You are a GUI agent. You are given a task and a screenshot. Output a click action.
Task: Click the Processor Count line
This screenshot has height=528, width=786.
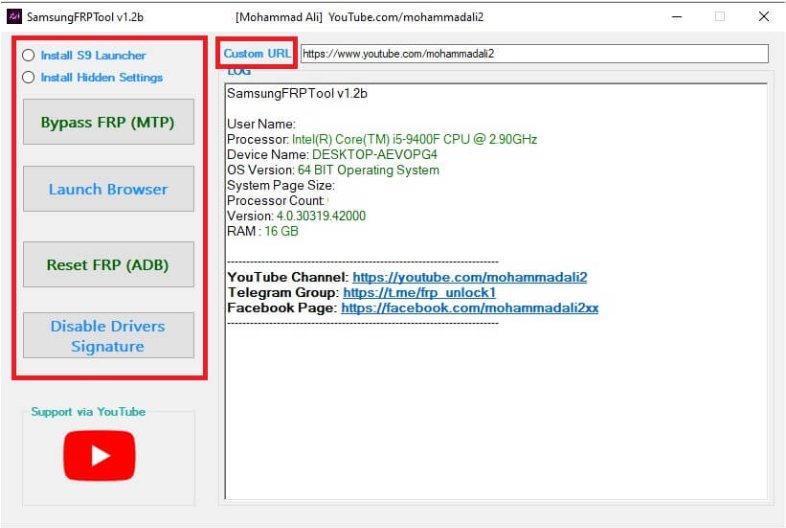point(276,201)
